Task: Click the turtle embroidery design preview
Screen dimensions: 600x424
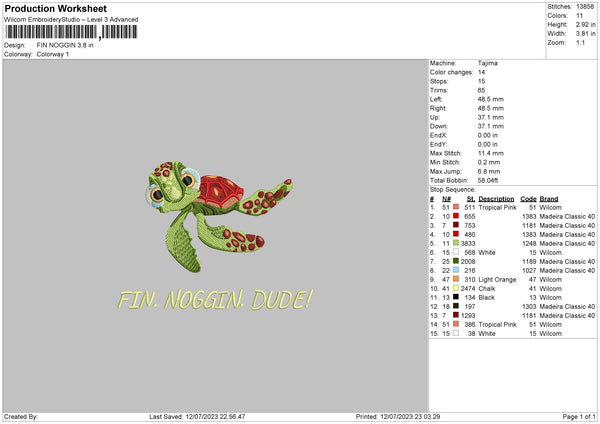Action: coord(219,216)
